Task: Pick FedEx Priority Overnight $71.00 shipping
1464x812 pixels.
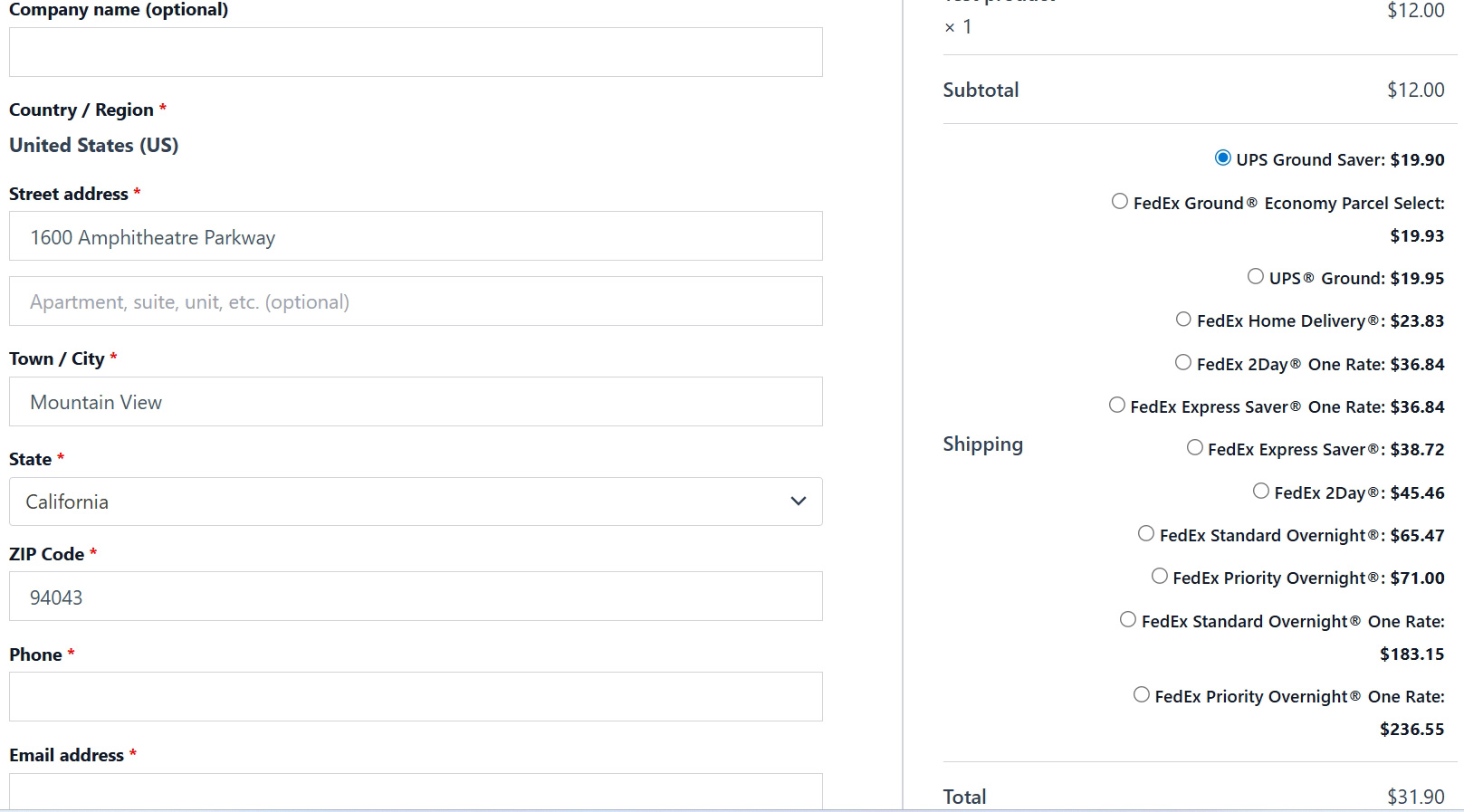Action: coord(1160,577)
